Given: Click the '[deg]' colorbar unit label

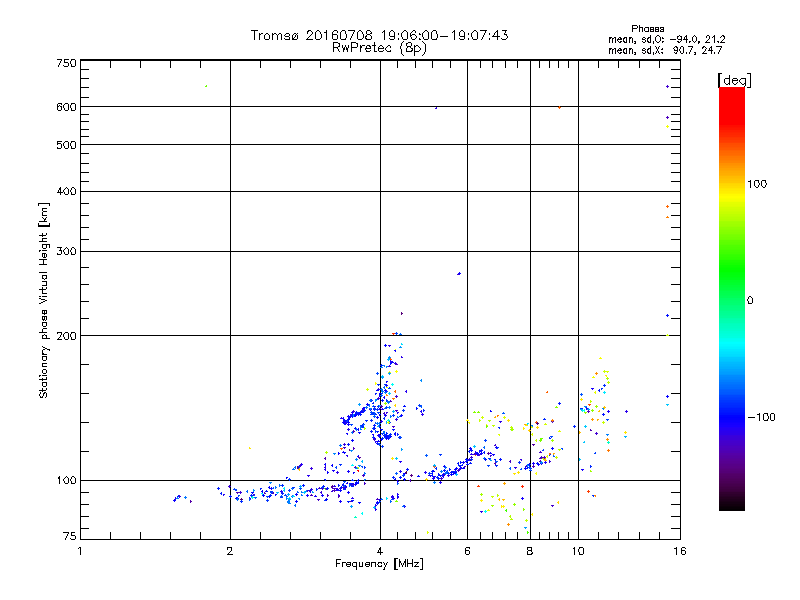Looking at the screenshot, I should coord(734,80).
